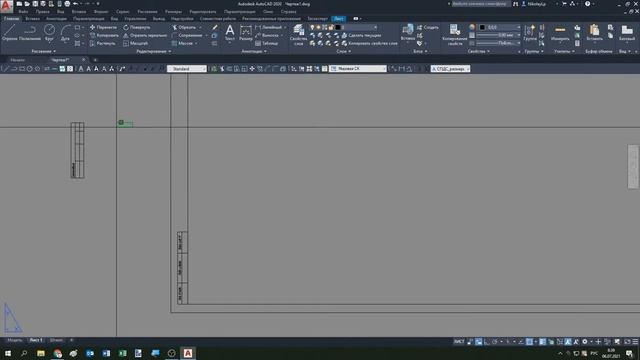Switch to the Аннотации ribbon tab
Screen dimensions: 640x360
[x=56, y=18]
